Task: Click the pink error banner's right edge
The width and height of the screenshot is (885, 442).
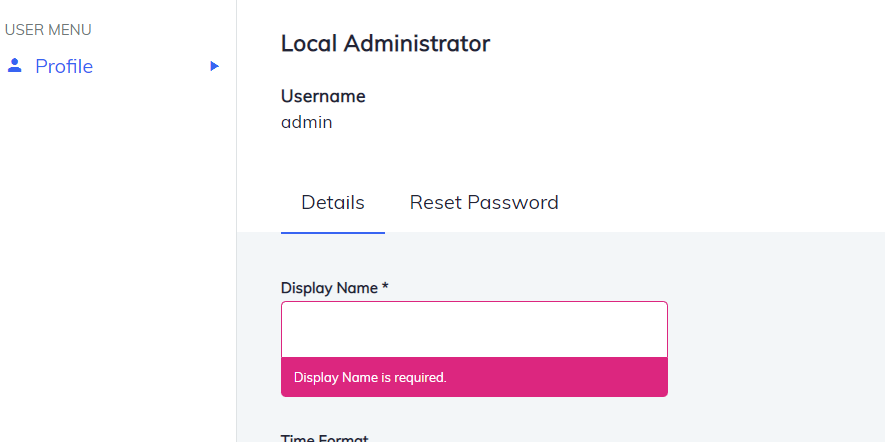Action: 662,378
